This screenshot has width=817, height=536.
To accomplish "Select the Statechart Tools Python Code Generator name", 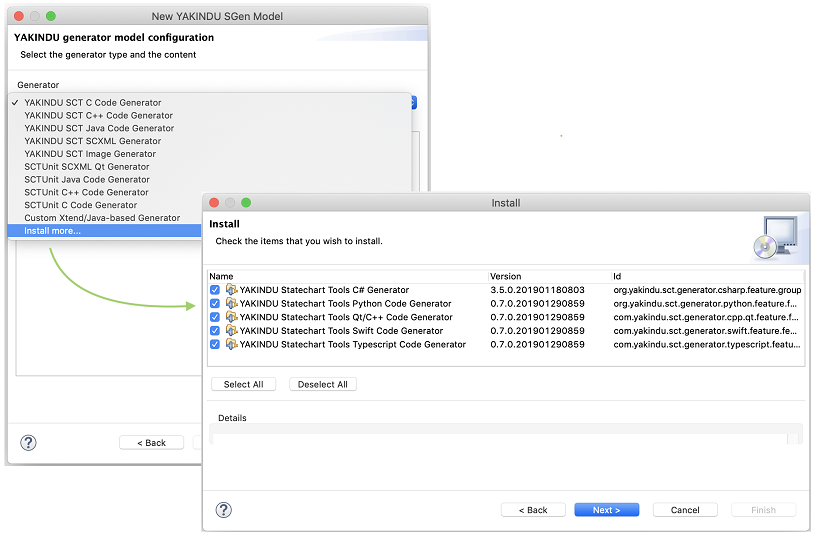I will [345, 303].
